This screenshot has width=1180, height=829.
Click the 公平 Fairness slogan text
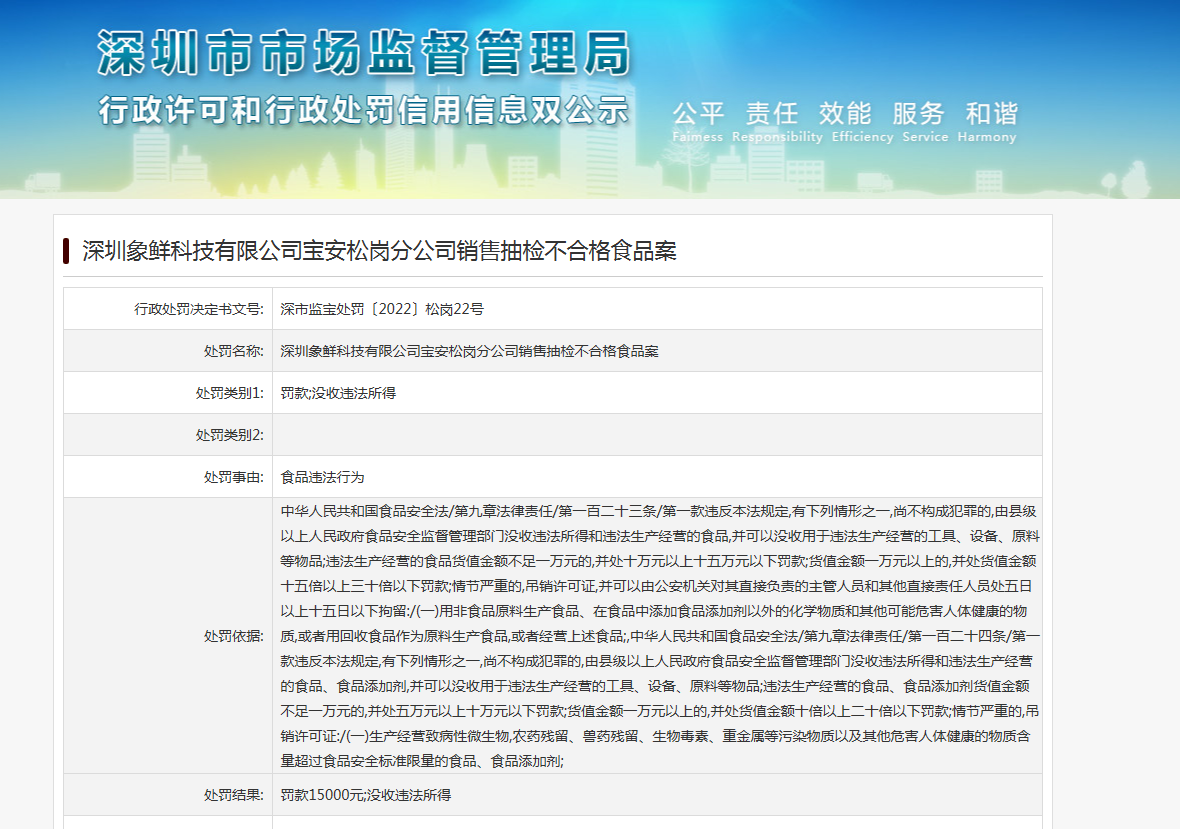pyautogui.click(x=698, y=121)
